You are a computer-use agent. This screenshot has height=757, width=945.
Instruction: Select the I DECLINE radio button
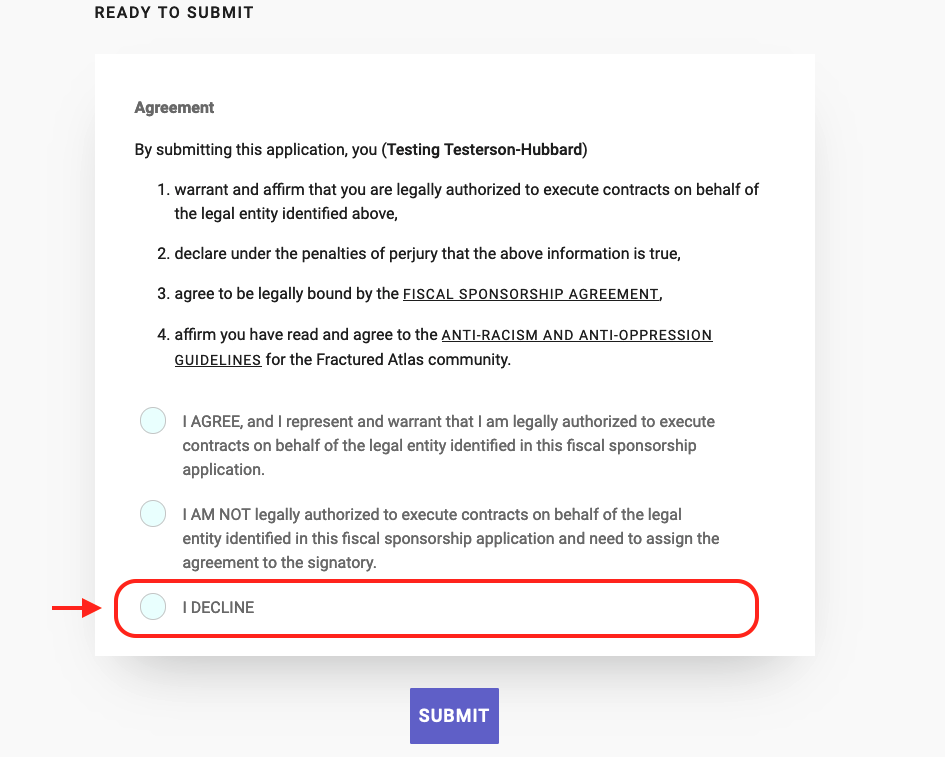pos(153,606)
